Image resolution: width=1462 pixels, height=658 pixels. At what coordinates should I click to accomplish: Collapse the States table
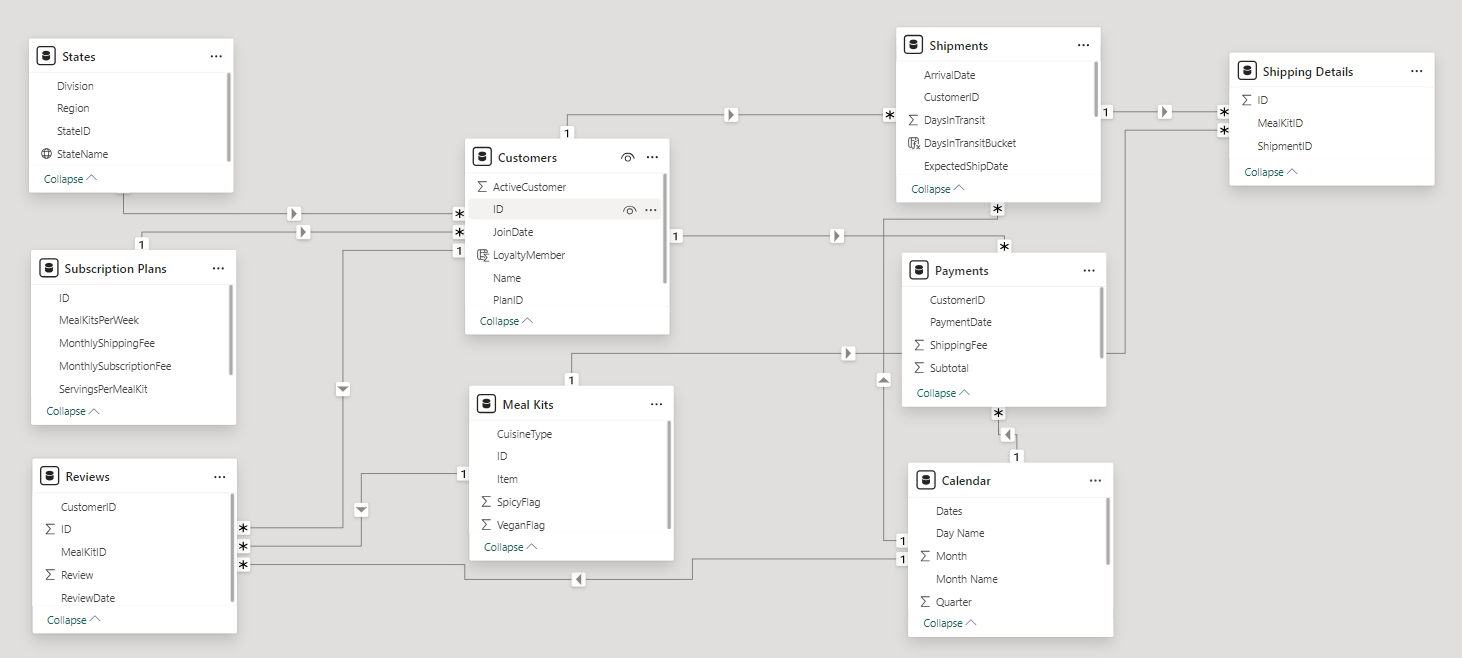pyautogui.click(x=70, y=179)
